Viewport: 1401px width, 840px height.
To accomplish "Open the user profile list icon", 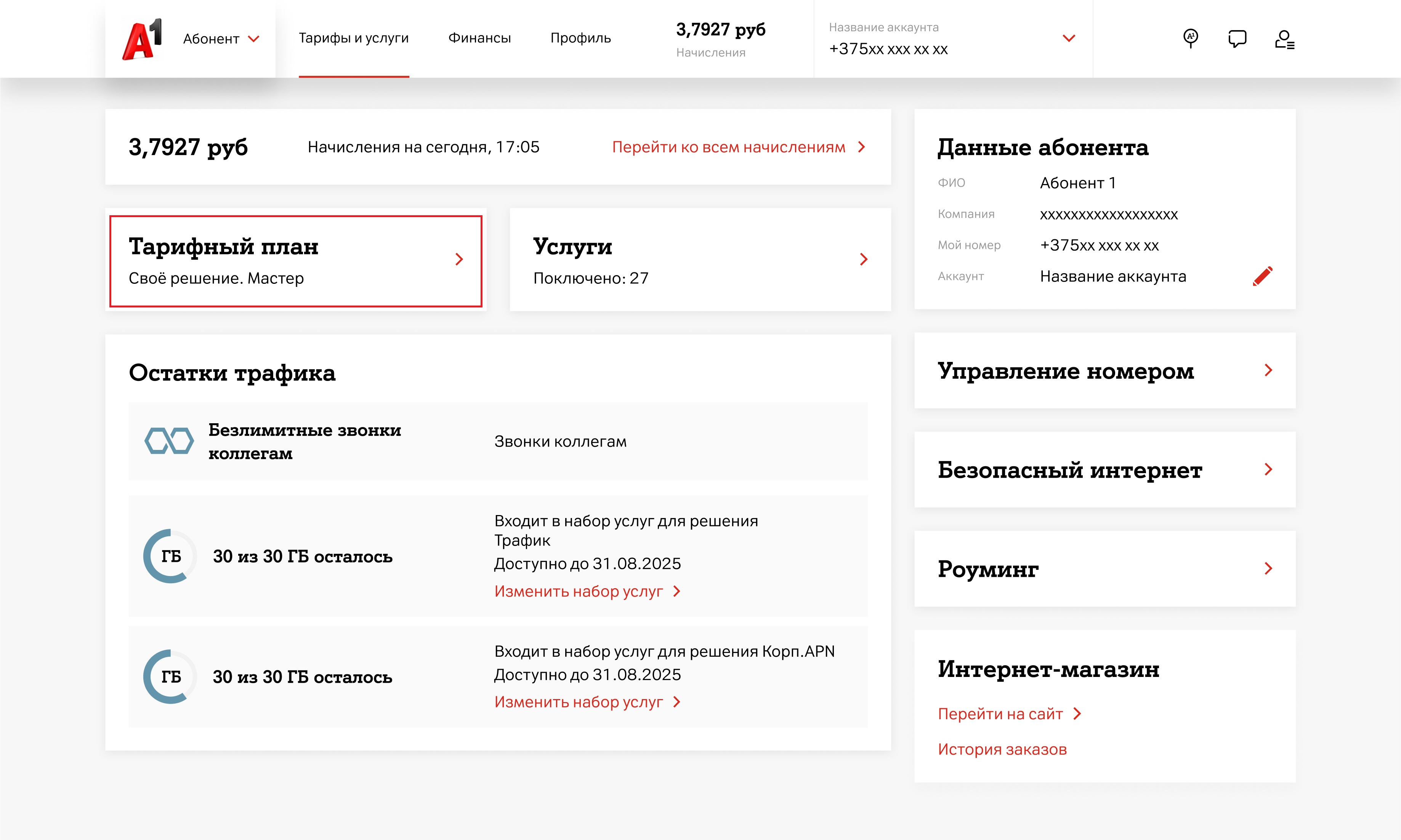I will 1284,40.
